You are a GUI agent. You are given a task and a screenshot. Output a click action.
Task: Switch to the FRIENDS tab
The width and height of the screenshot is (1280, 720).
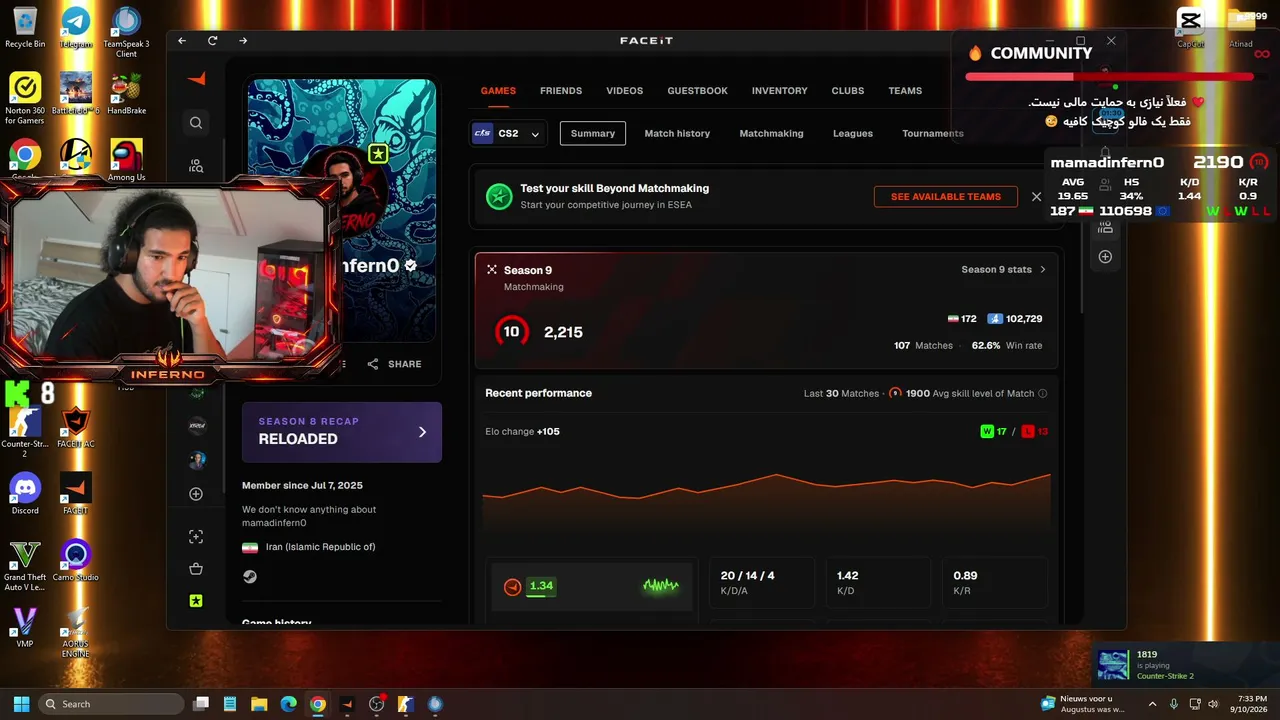pos(561,91)
